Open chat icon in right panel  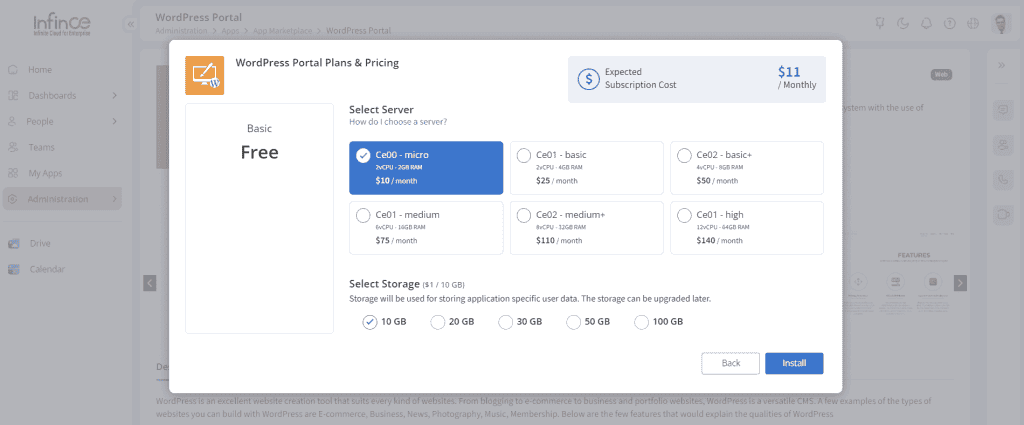pos(1002,110)
